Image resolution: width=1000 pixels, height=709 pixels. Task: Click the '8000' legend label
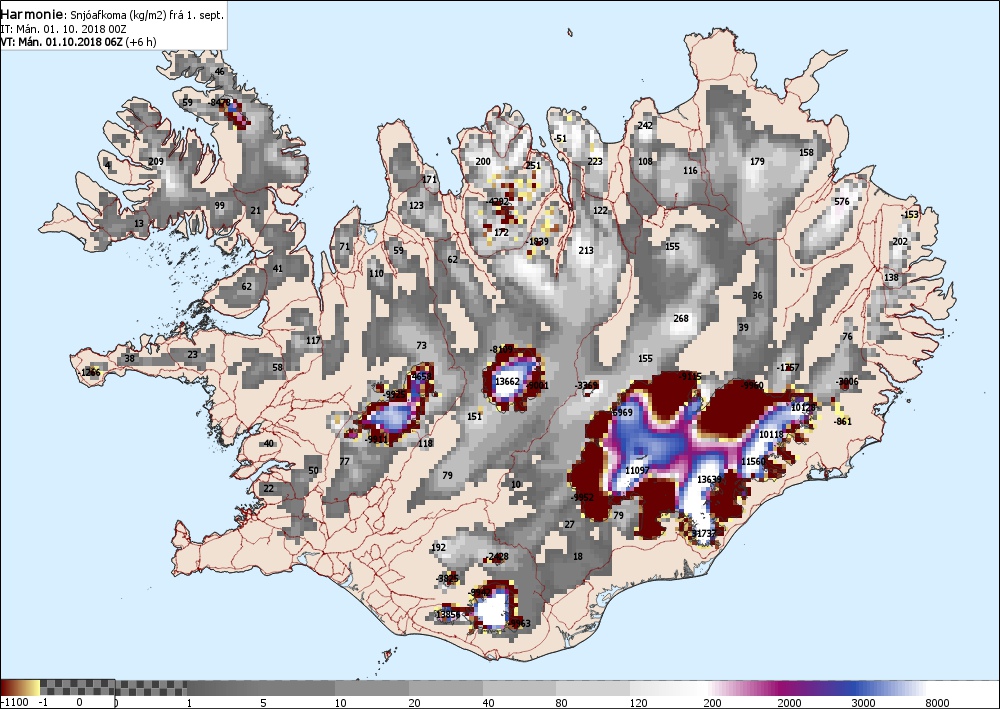[937, 703]
